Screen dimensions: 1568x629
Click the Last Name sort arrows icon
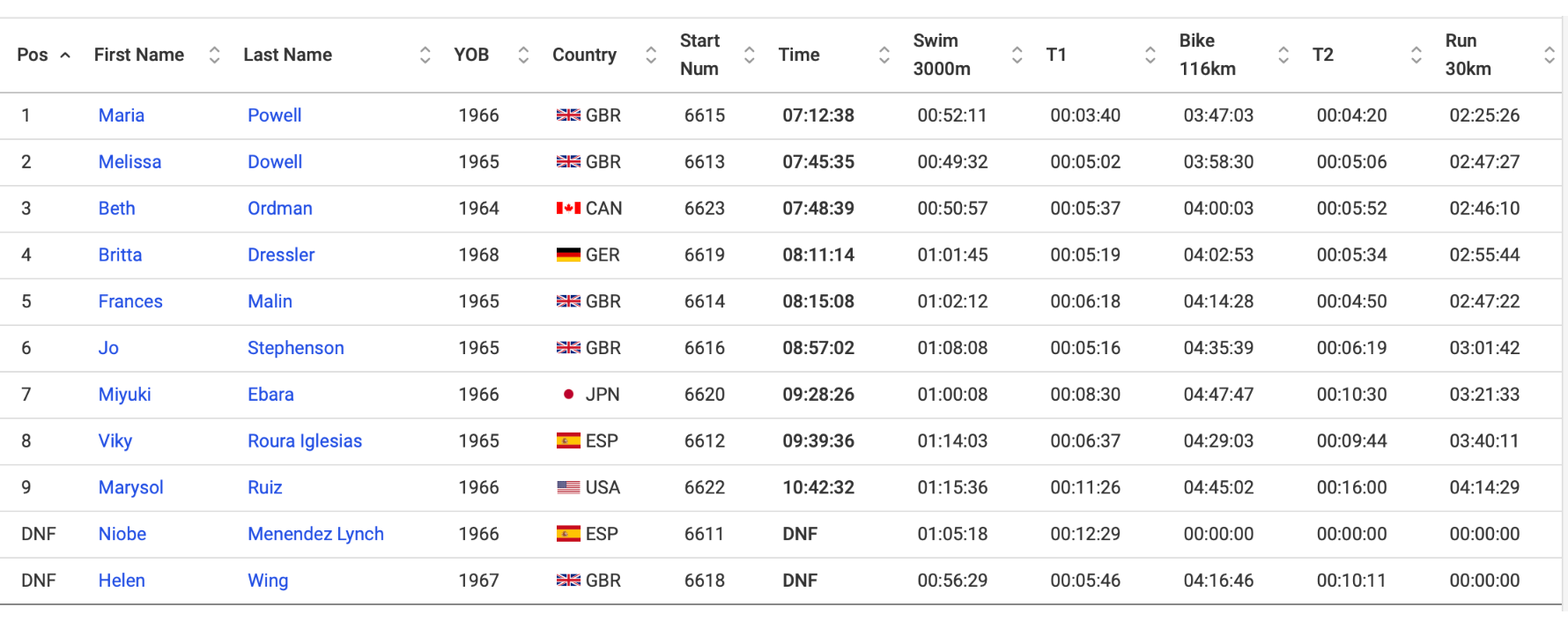(x=425, y=55)
